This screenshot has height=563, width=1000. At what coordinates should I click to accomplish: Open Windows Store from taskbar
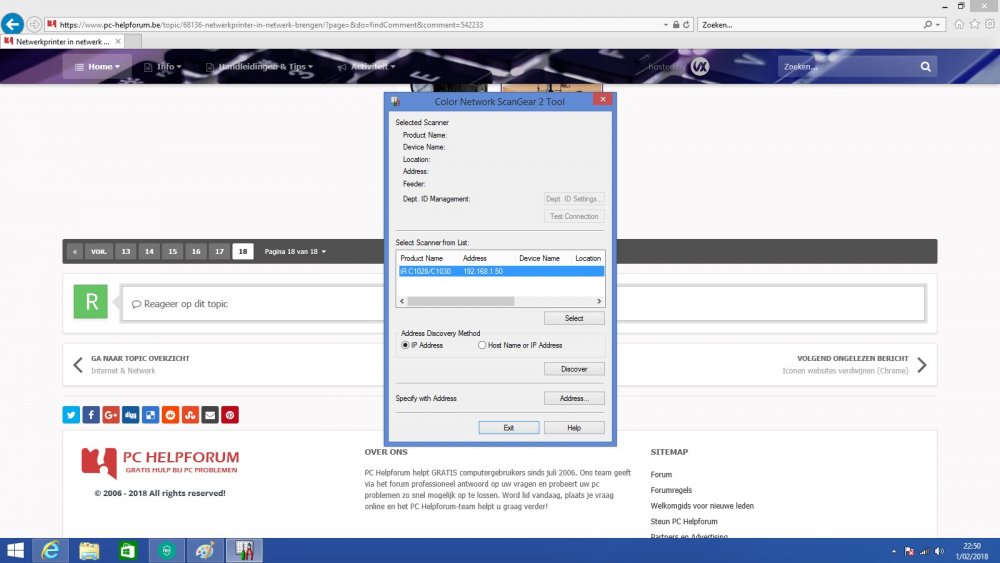[x=128, y=550]
